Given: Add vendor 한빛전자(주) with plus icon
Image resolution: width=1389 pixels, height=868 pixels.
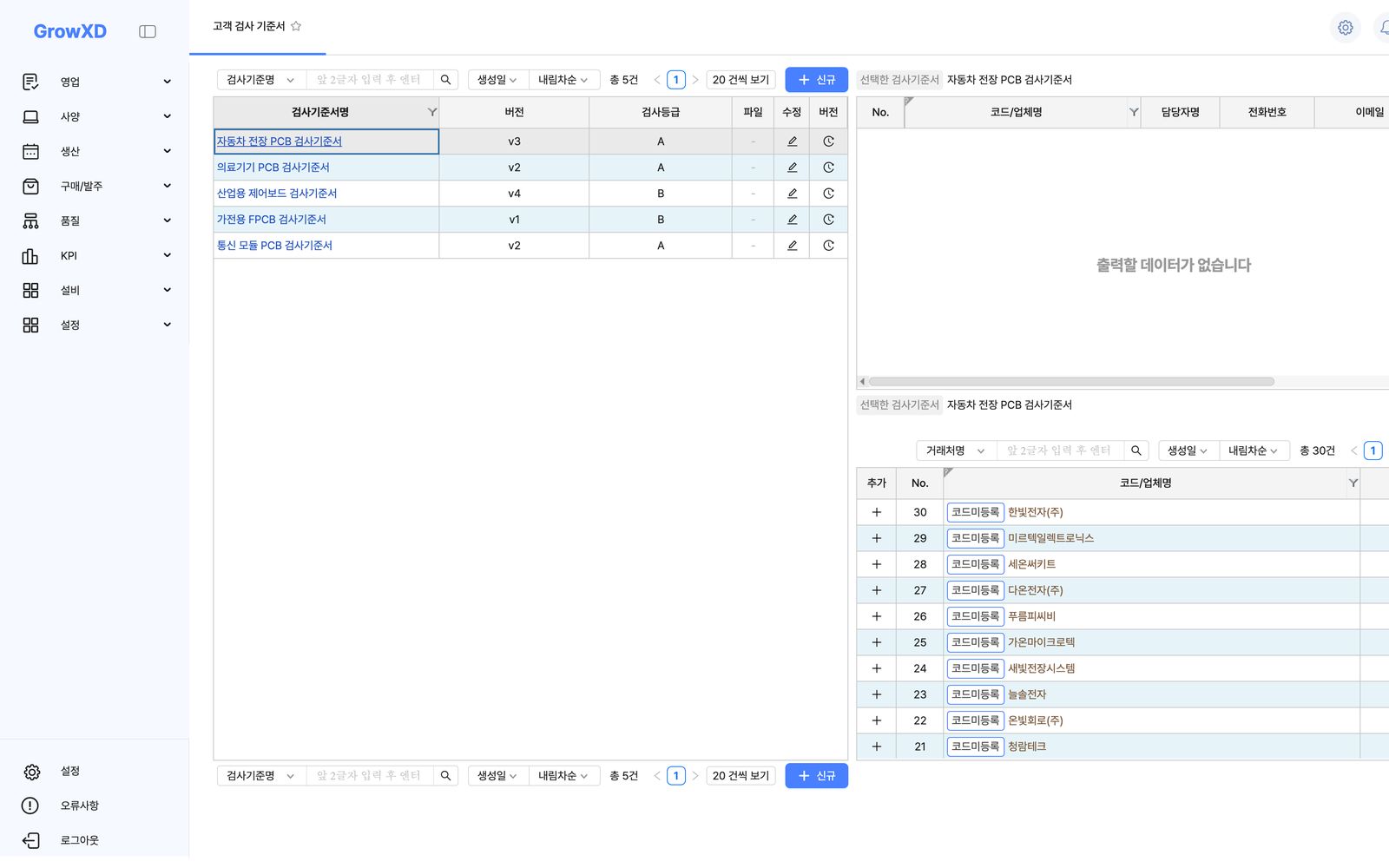Looking at the screenshot, I should (876, 512).
